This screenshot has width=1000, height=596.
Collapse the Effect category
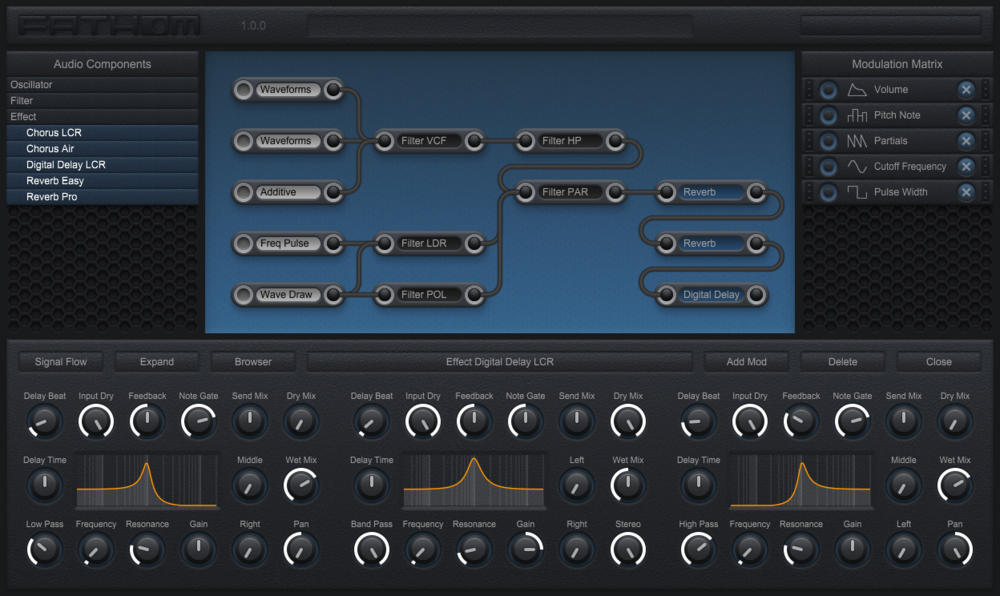pyautogui.click(x=102, y=117)
